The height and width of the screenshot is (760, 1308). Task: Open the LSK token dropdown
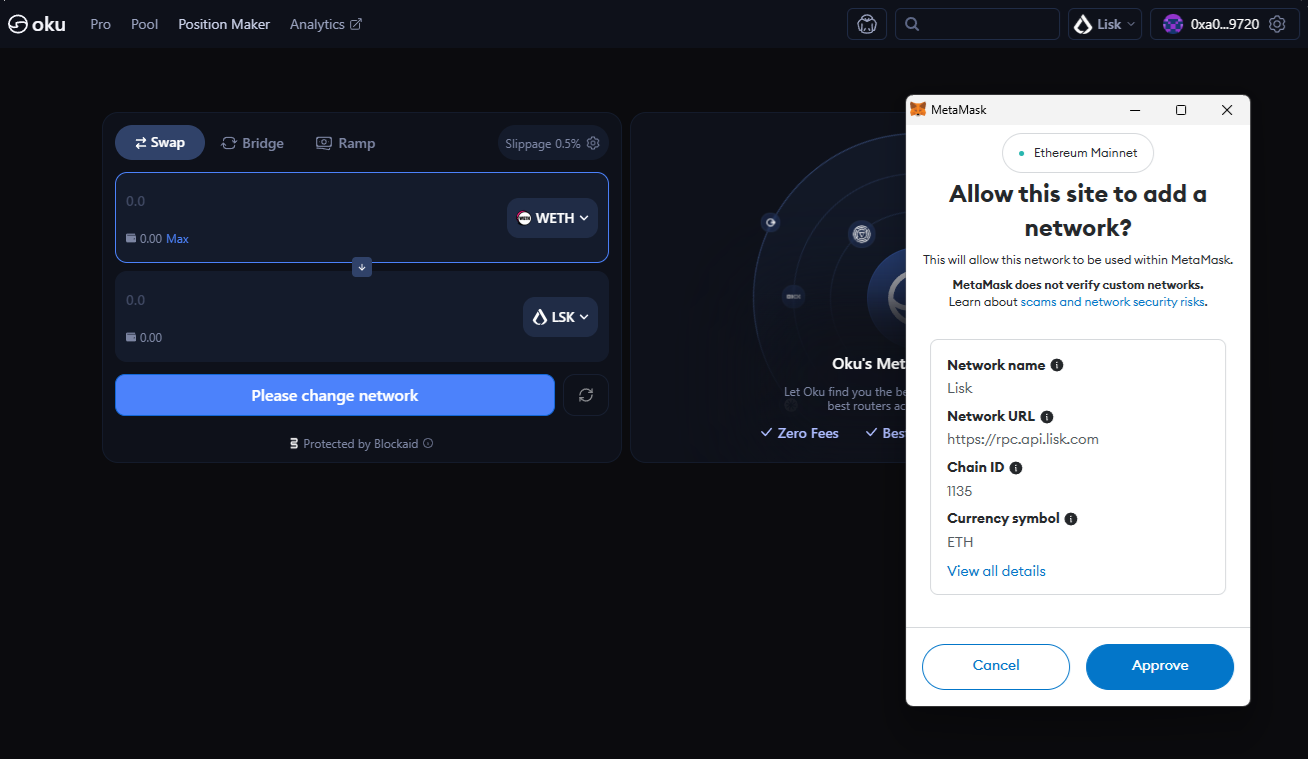(560, 317)
